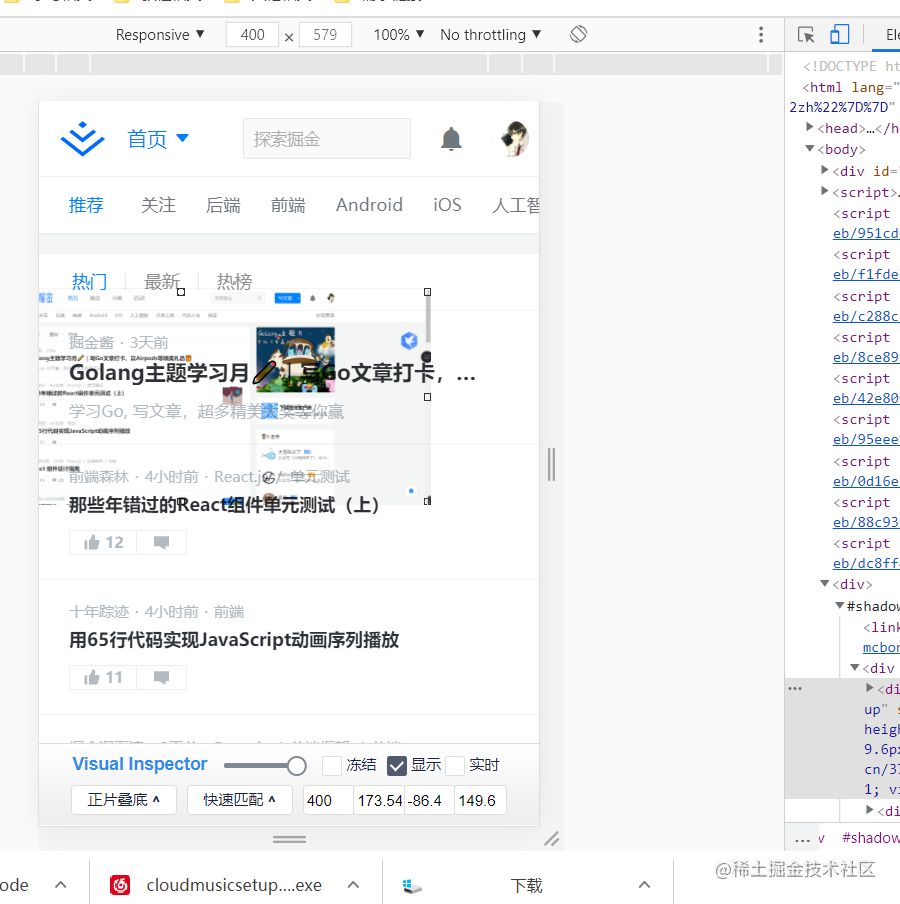The width and height of the screenshot is (900, 904).
Task: Toggle the device toolbar icon
Action: click(x=839, y=35)
